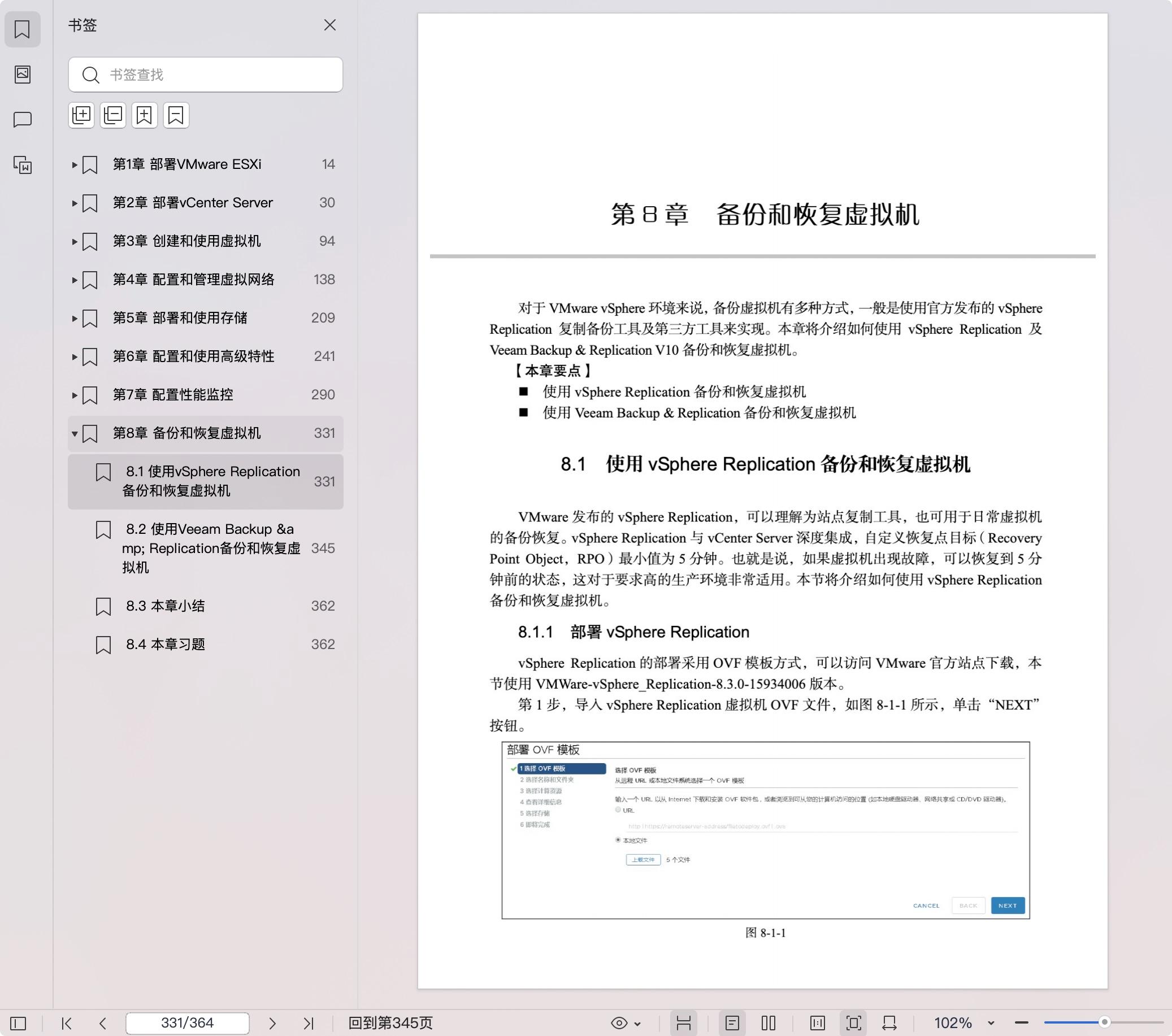Click the 第 8 章 chapter title
The height and width of the screenshot is (1036, 1172).
[x=765, y=215]
